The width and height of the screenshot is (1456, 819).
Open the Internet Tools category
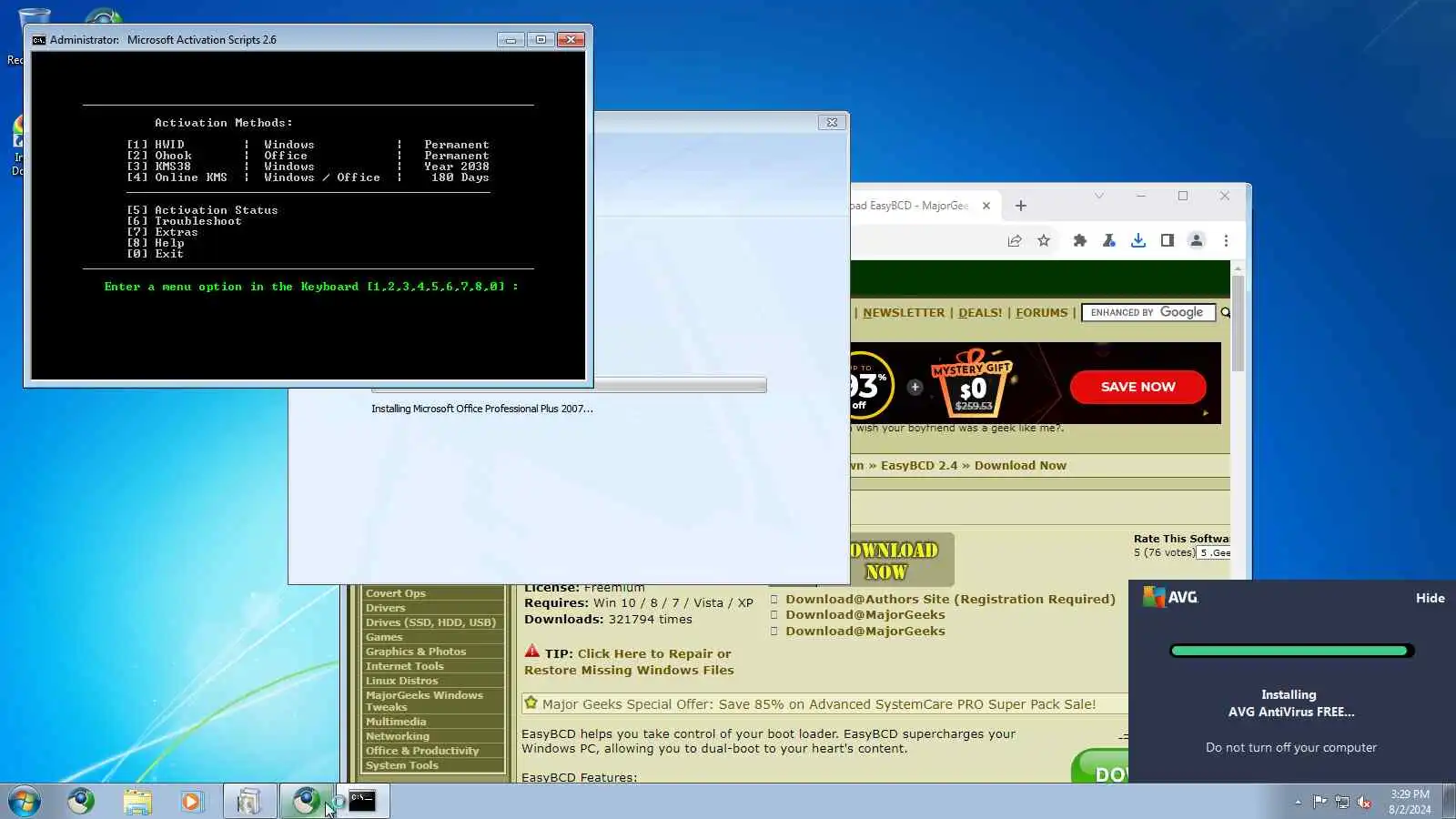405,666
